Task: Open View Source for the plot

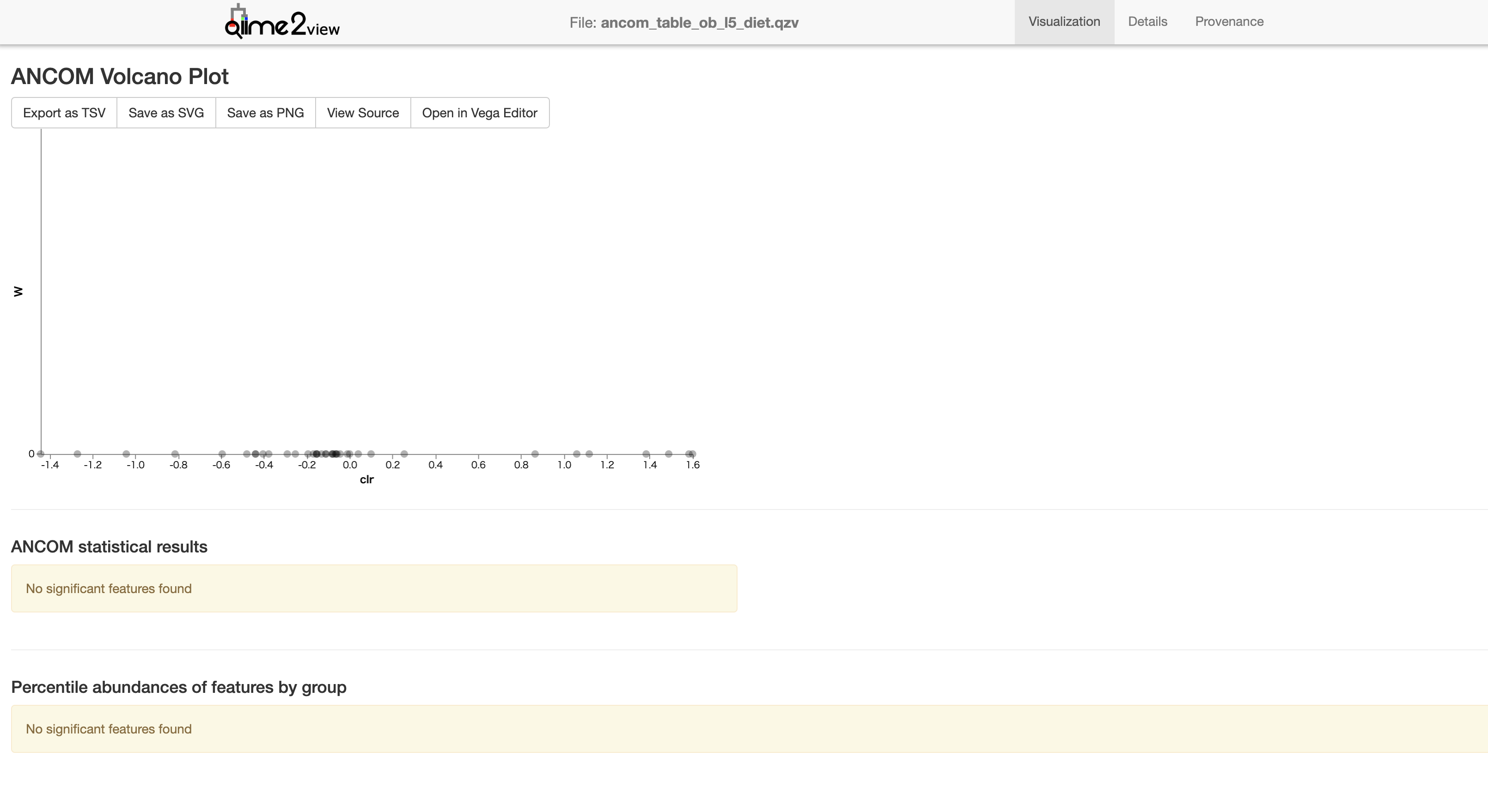Action: (362, 113)
